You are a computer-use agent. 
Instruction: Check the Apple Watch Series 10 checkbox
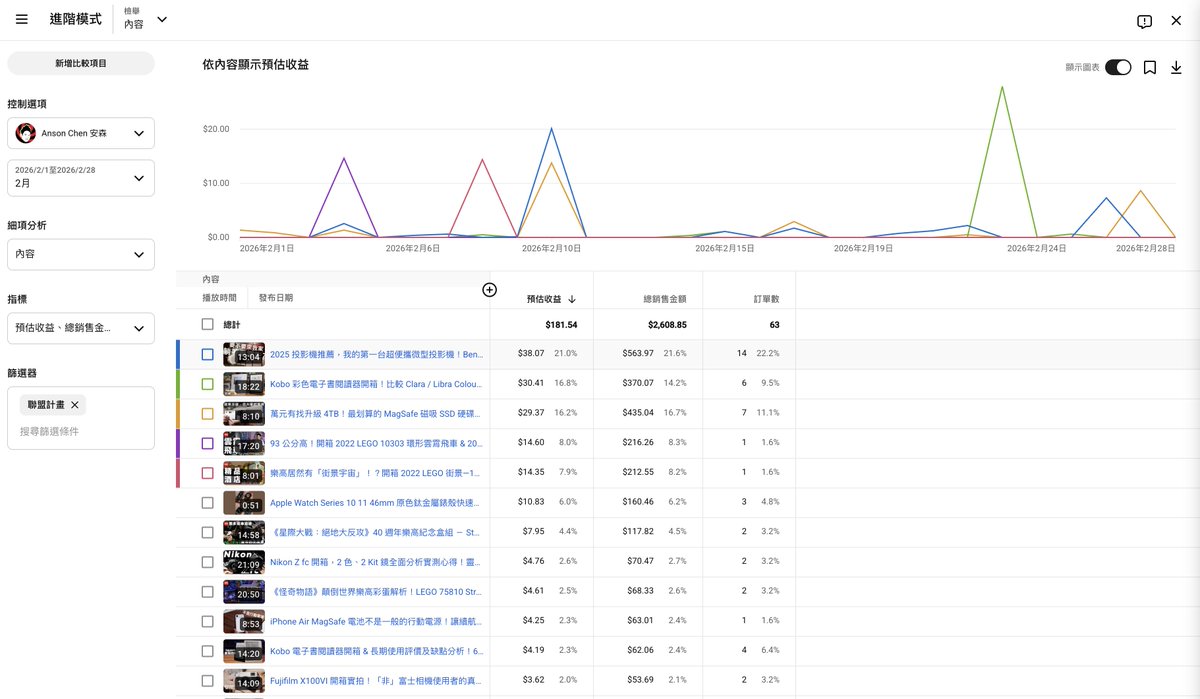[x=207, y=503]
